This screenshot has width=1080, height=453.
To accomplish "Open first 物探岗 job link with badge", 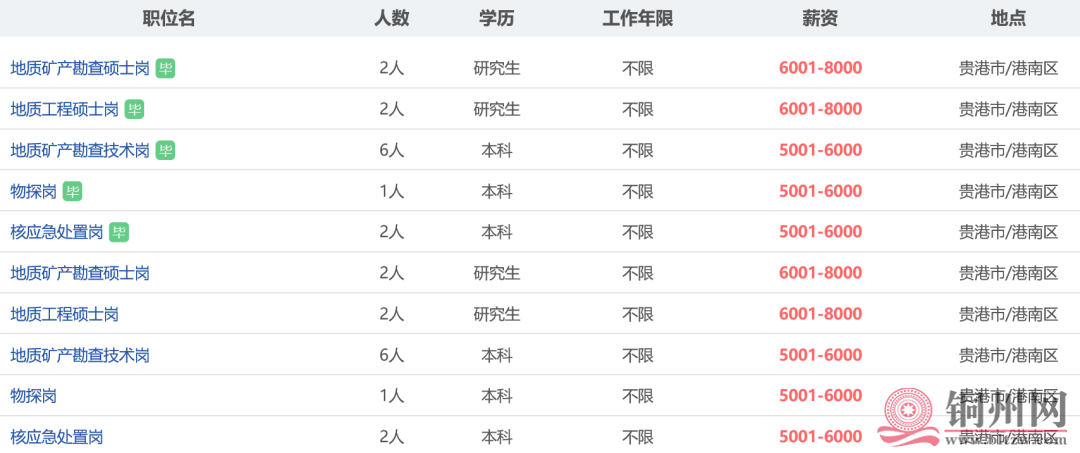I will tap(34, 191).
